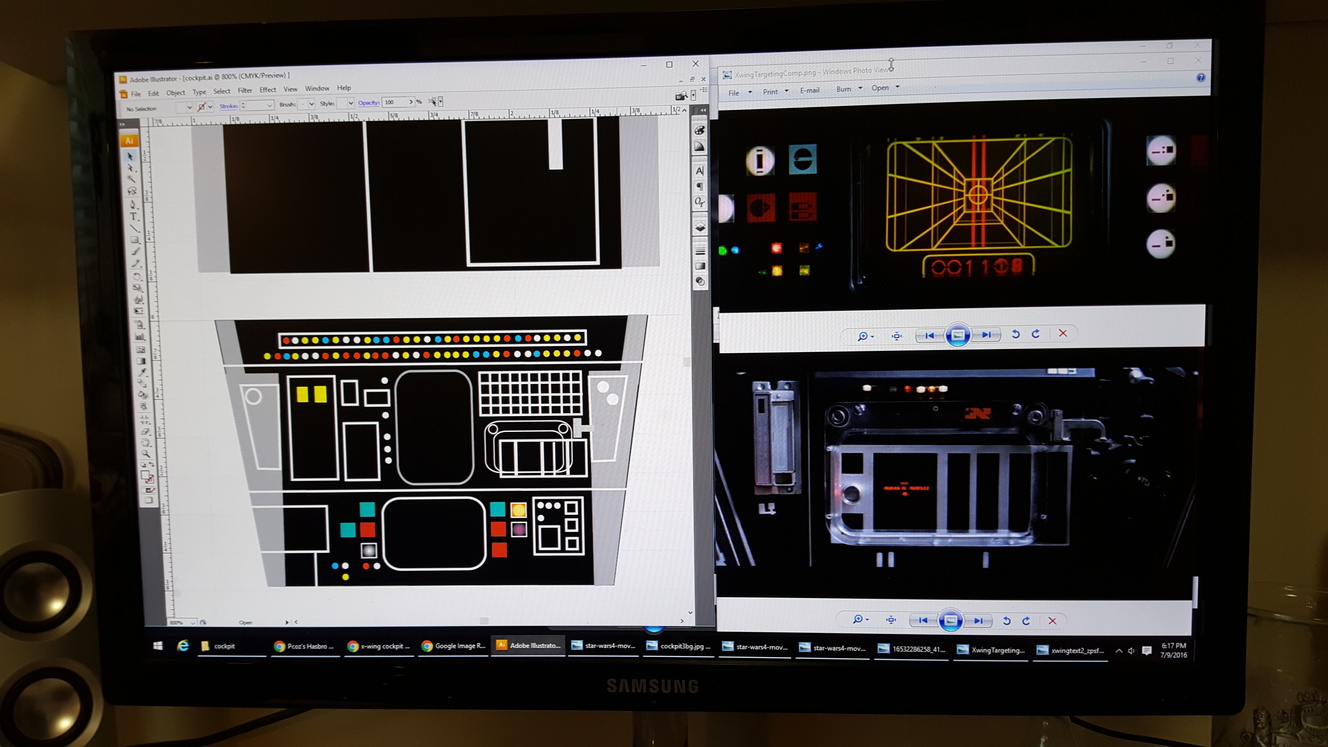Rotate clockwise in the metal-panel Photo Viewer
The image size is (1328, 747).
coord(1026,620)
